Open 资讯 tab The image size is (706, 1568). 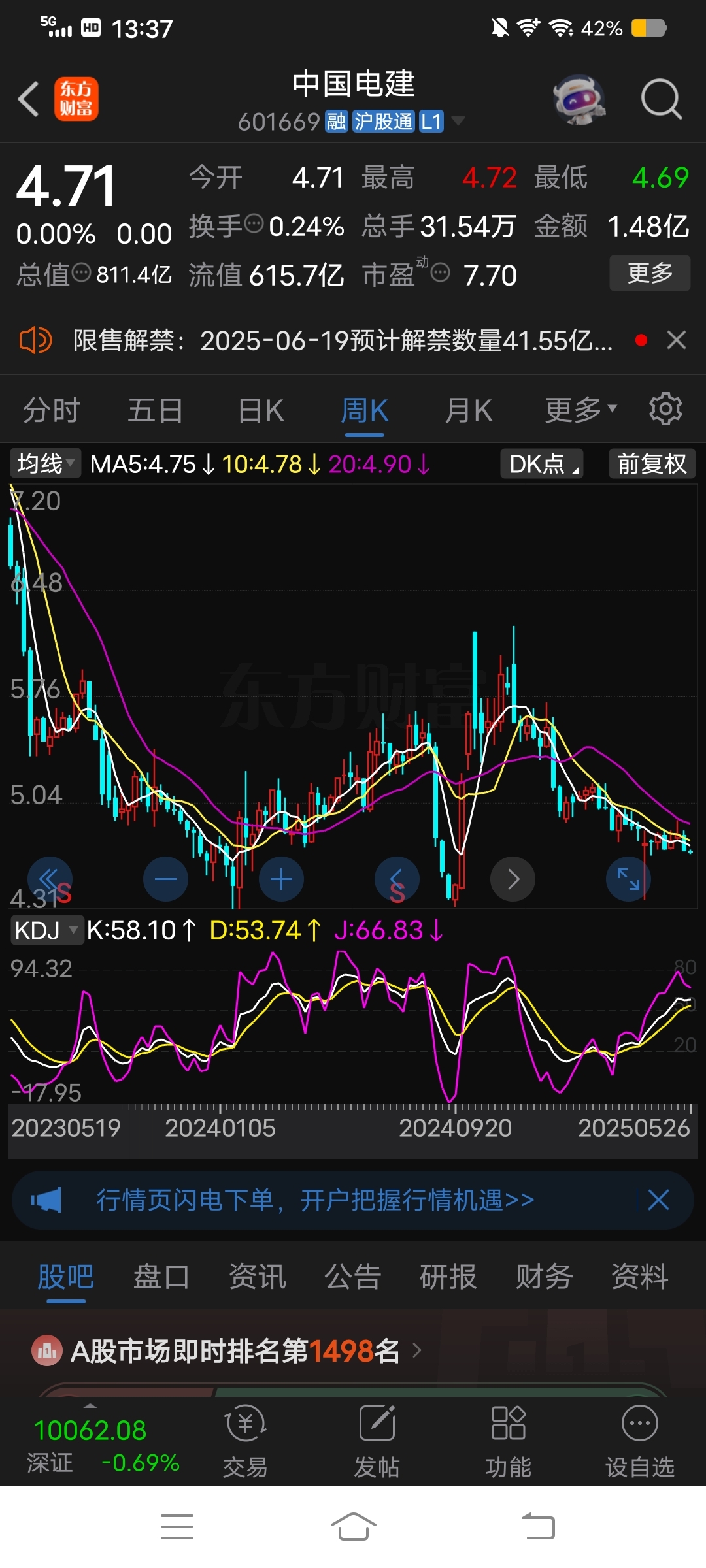(x=257, y=1276)
